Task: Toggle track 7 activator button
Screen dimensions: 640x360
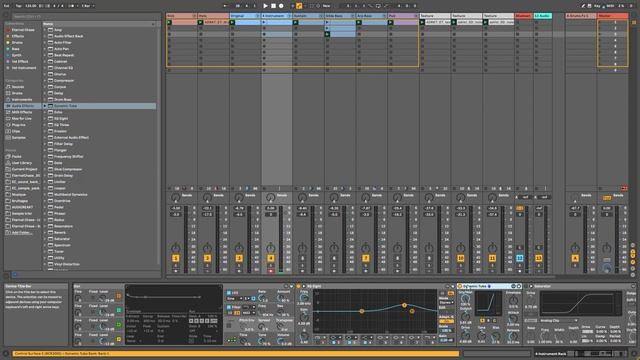Action: 366,258
